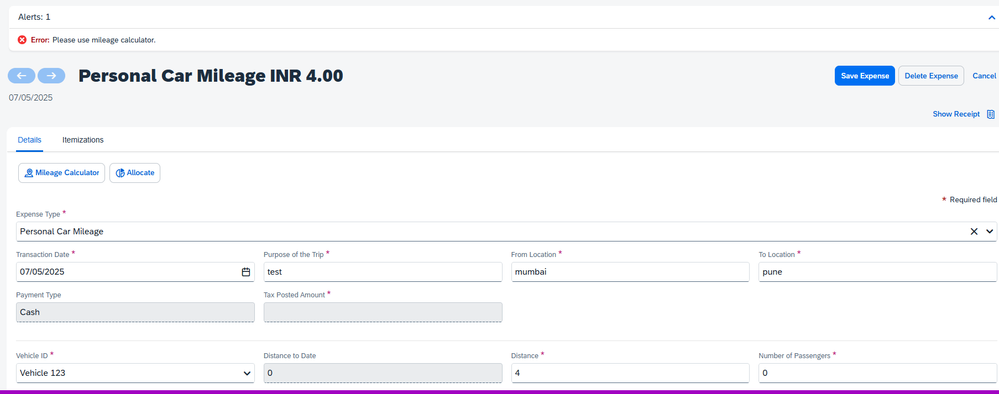Click the Number of Passengers field
Screen dimensions: 999x394
(x=878, y=373)
